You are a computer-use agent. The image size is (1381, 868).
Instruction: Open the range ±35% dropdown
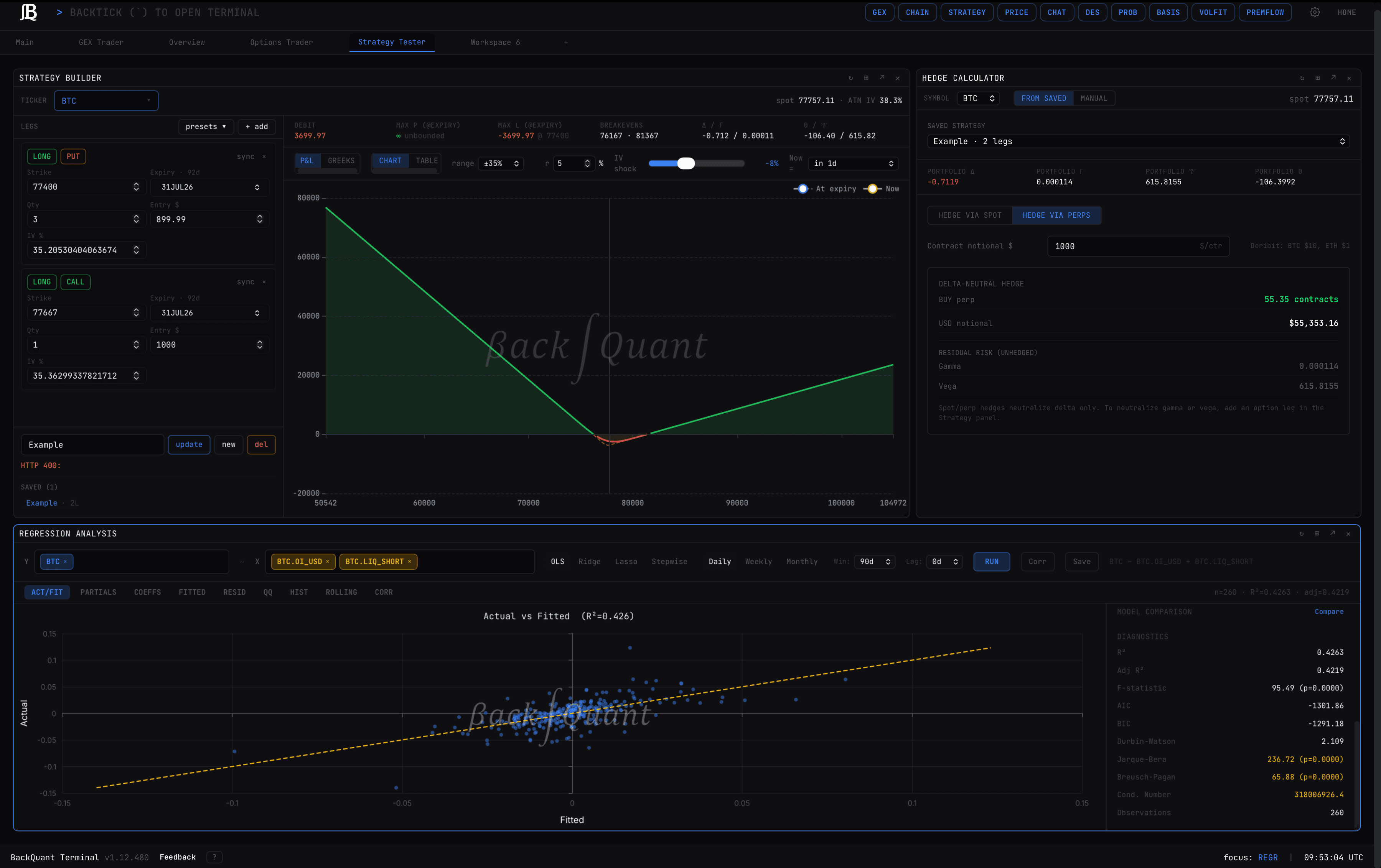(x=501, y=163)
